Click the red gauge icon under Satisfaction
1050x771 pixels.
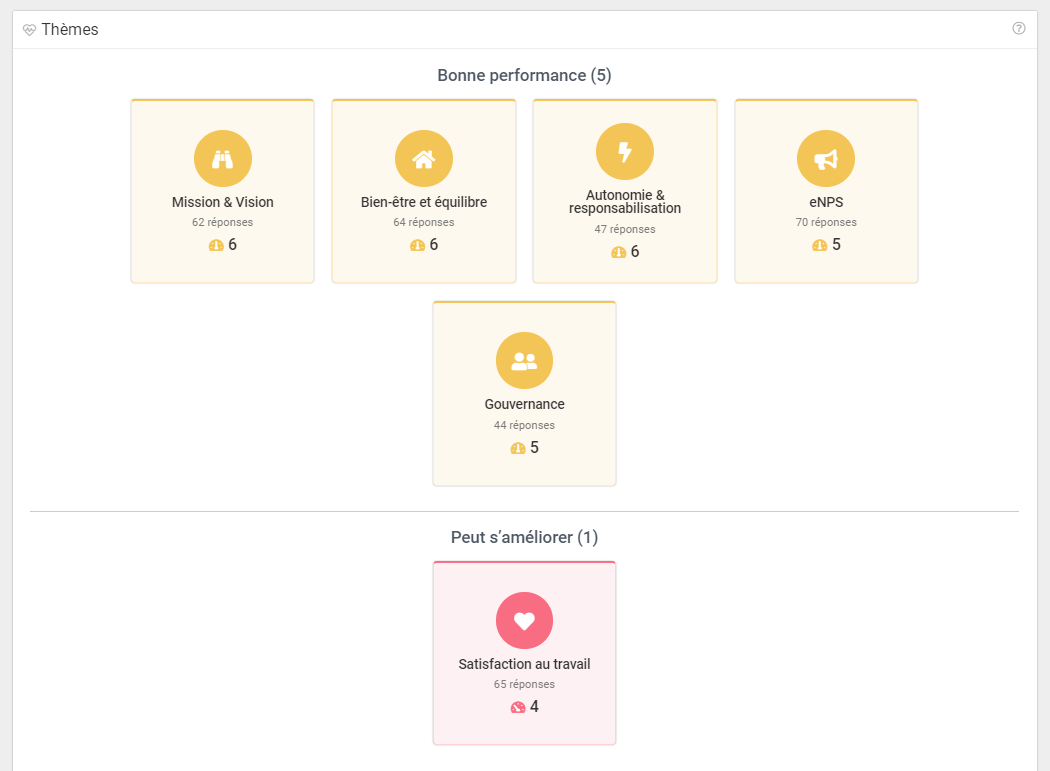click(x=518, y=707)
